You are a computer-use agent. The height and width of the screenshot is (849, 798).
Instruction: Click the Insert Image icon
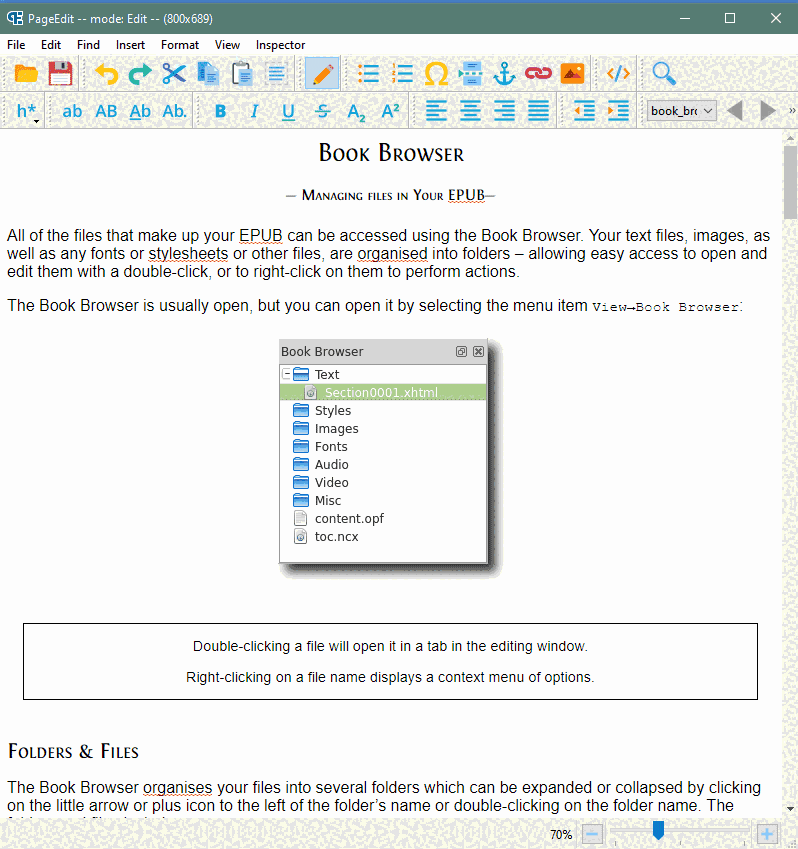point(572,73)
